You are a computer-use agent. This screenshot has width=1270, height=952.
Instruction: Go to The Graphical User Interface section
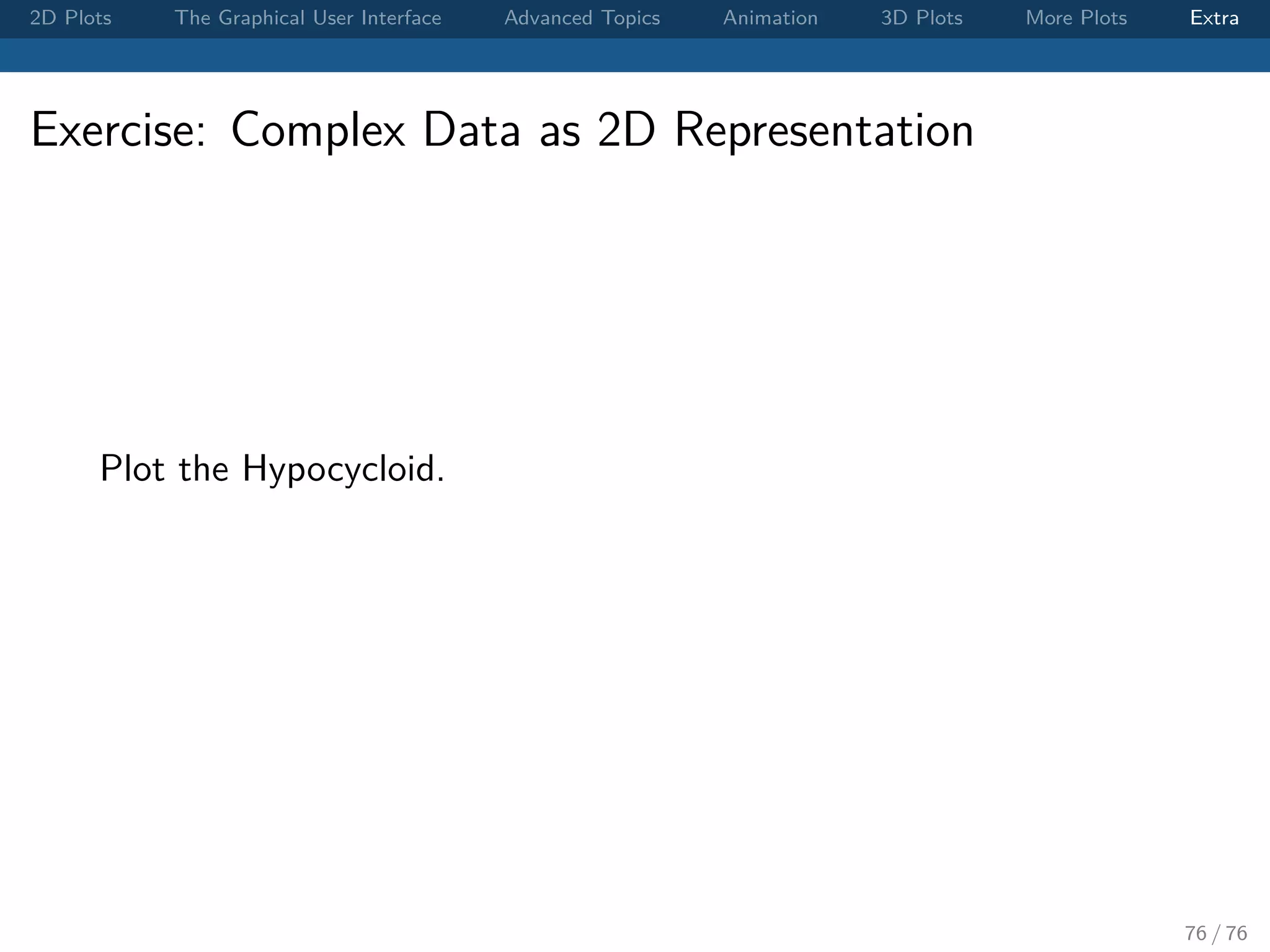(308, 18)
